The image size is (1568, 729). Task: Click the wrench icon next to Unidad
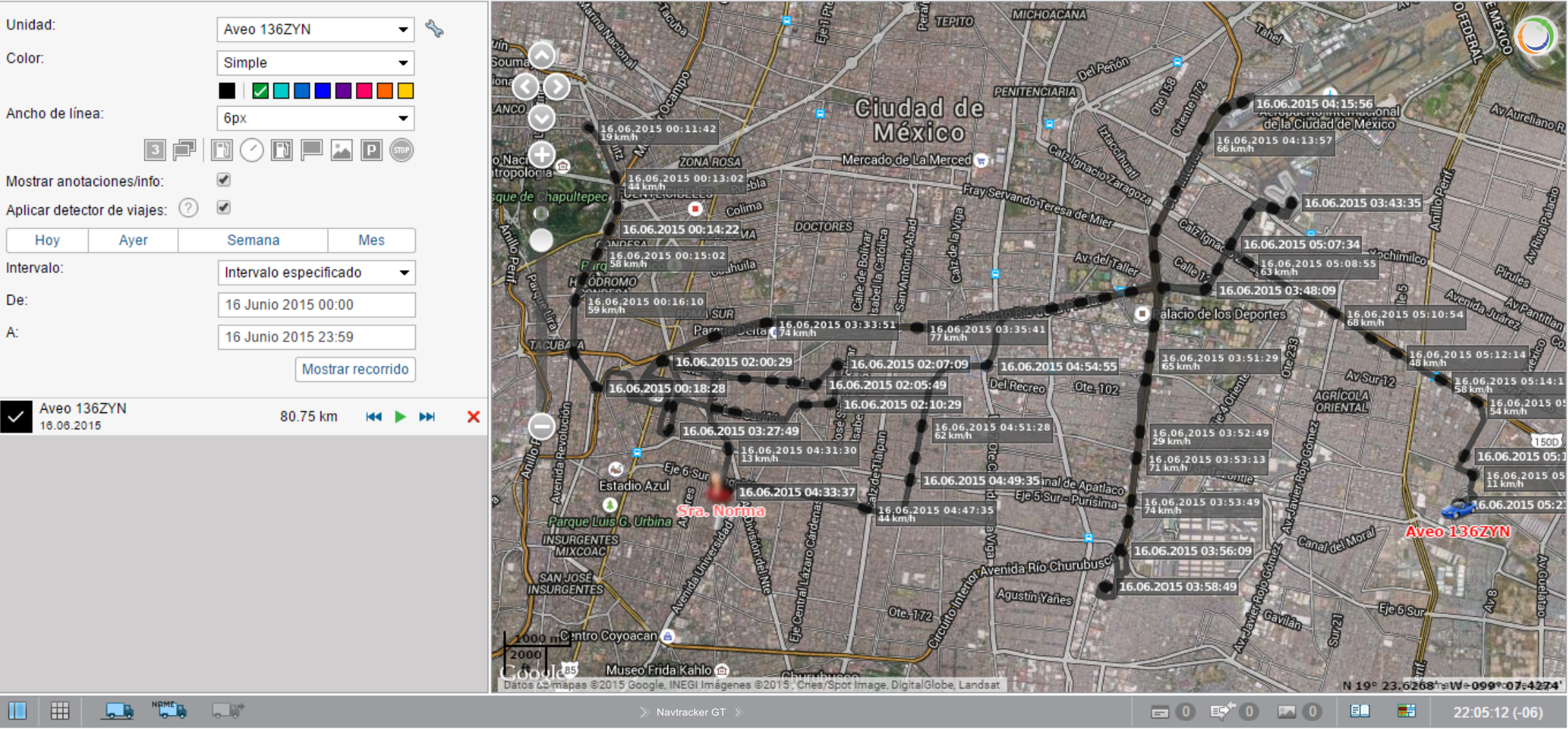coord(434,29)
